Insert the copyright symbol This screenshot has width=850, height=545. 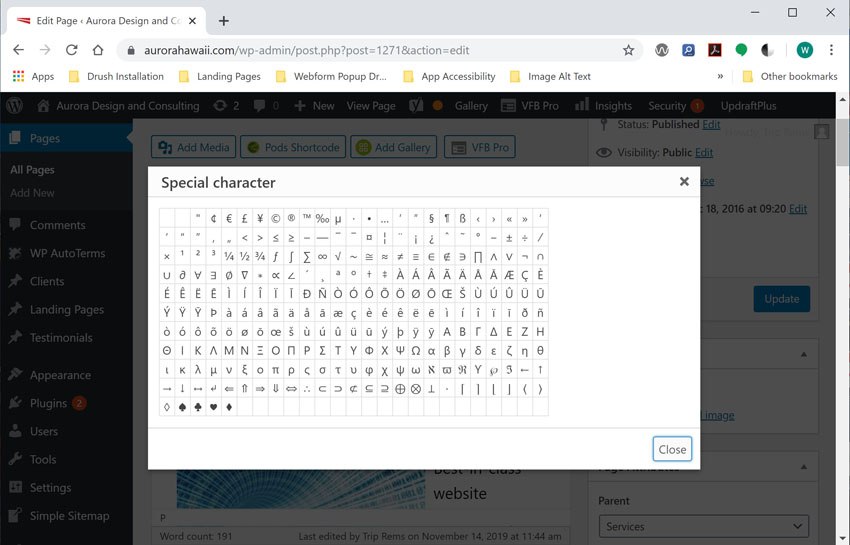(276, 219)
